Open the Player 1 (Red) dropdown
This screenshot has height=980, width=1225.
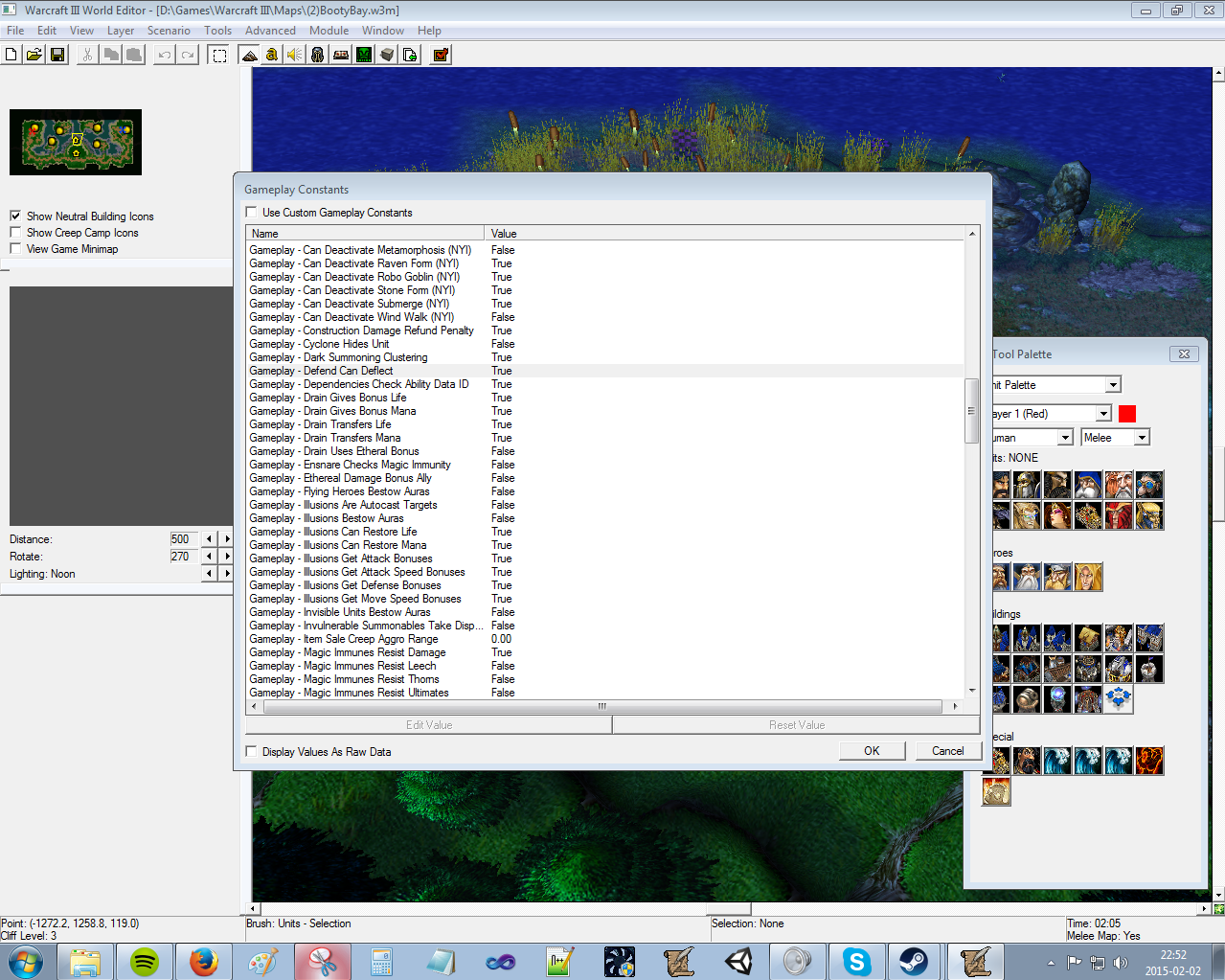click(x=1103, y=413)
